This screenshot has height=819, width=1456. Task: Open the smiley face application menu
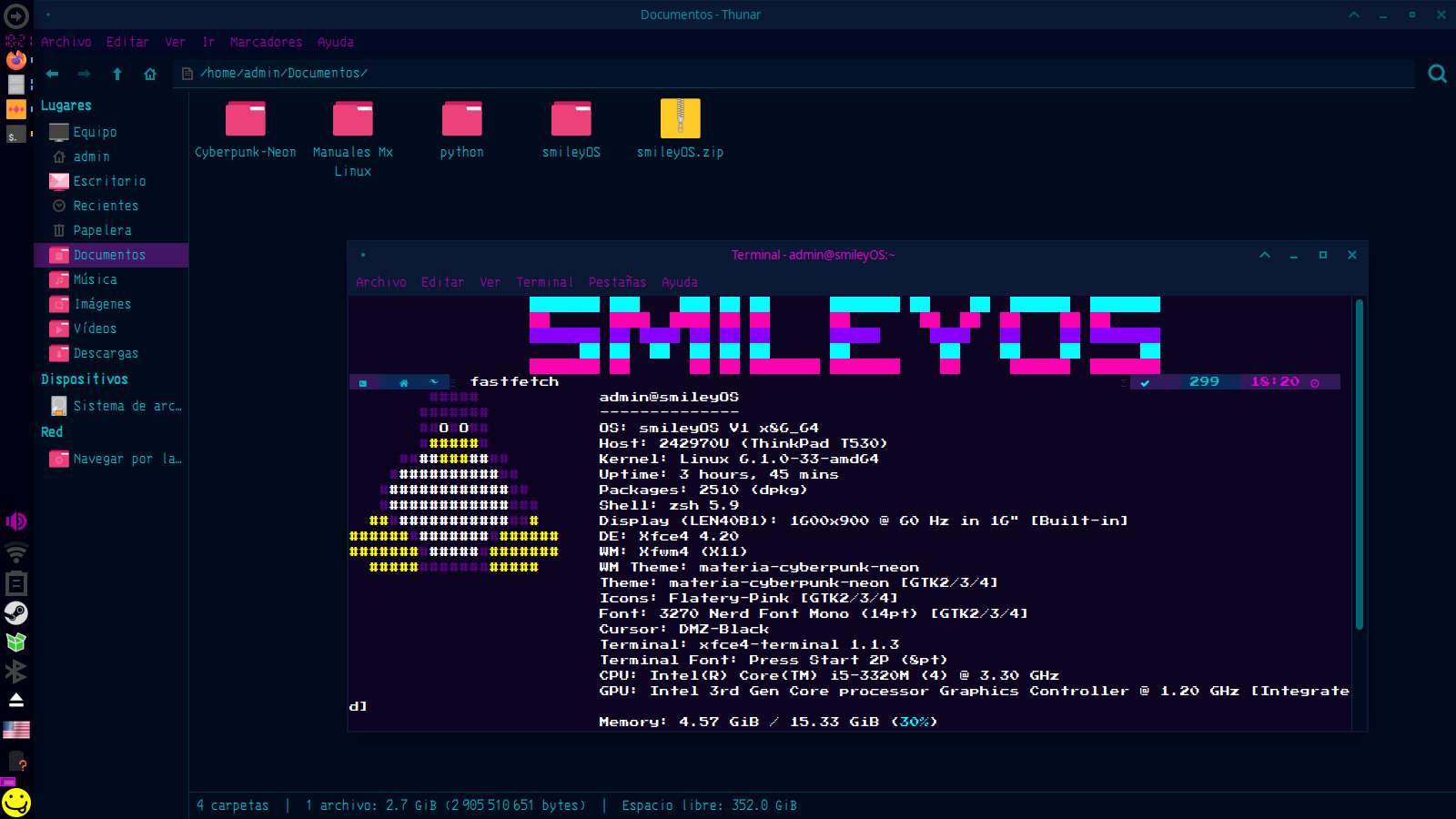tap(16, 802)
